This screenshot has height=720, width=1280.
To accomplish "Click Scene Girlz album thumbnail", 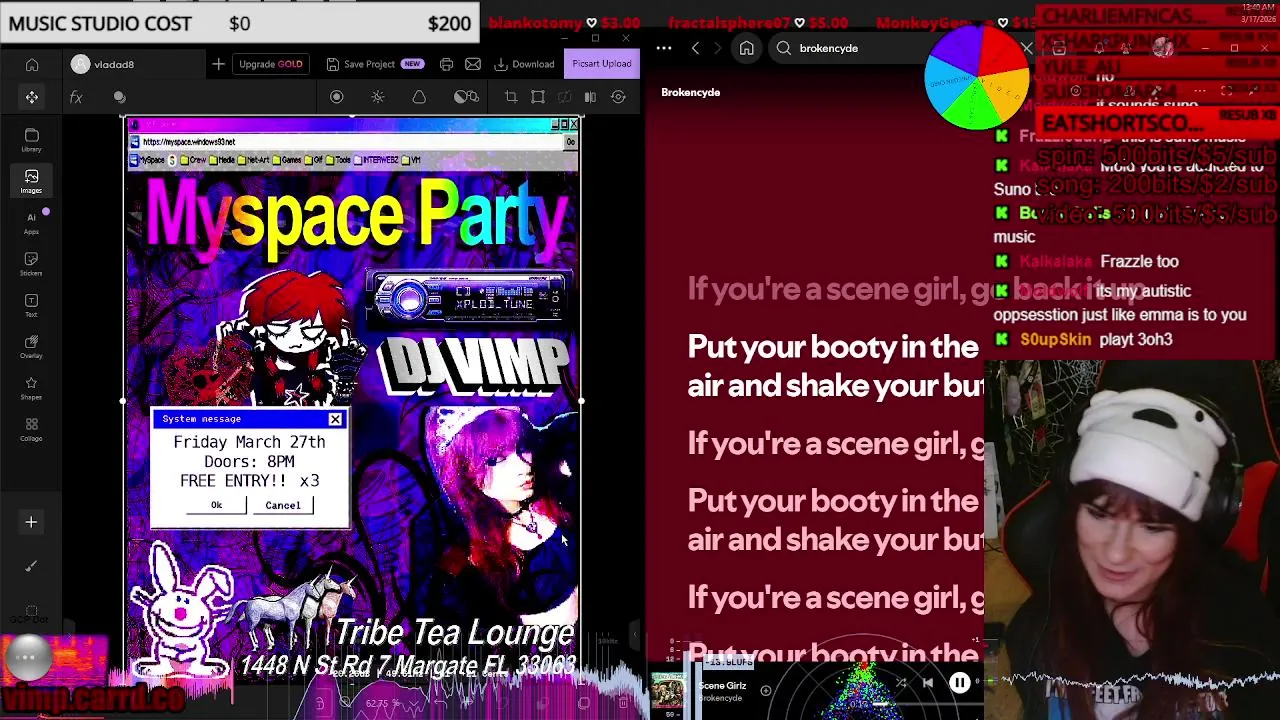I will click(667, 691).
